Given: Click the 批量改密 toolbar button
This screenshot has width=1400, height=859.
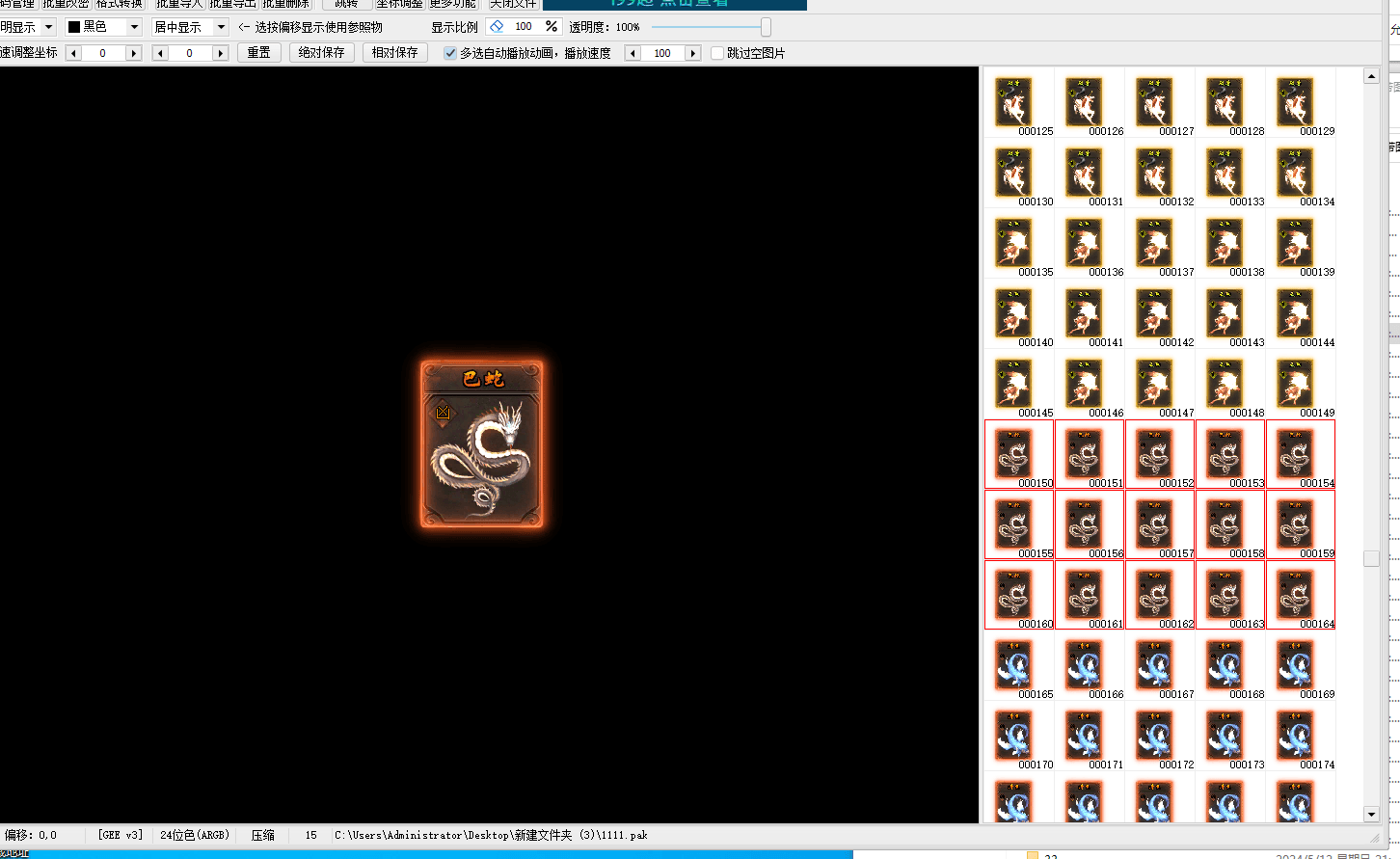Looking at the screenshot, I should (66, 4).
